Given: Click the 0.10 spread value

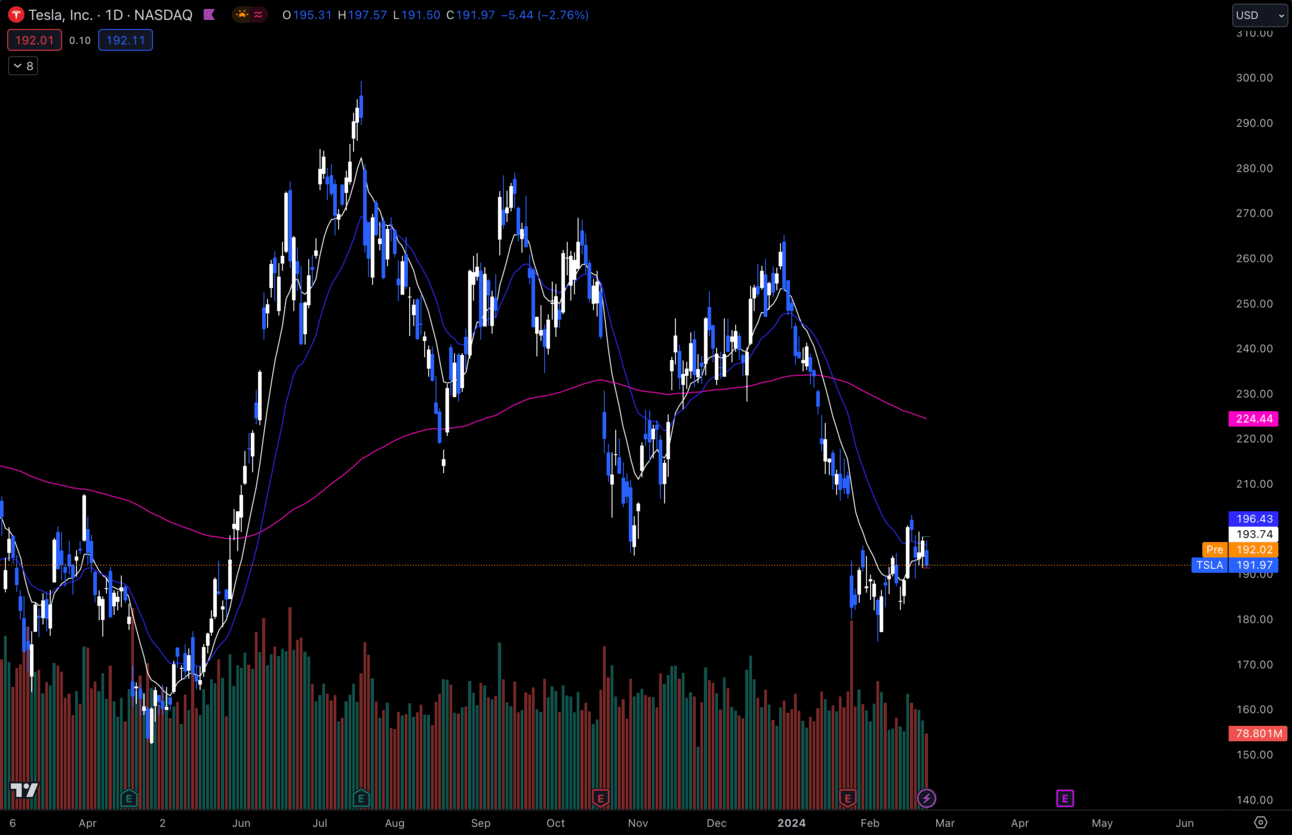Looking at the screenshot, I should (80, 40).
